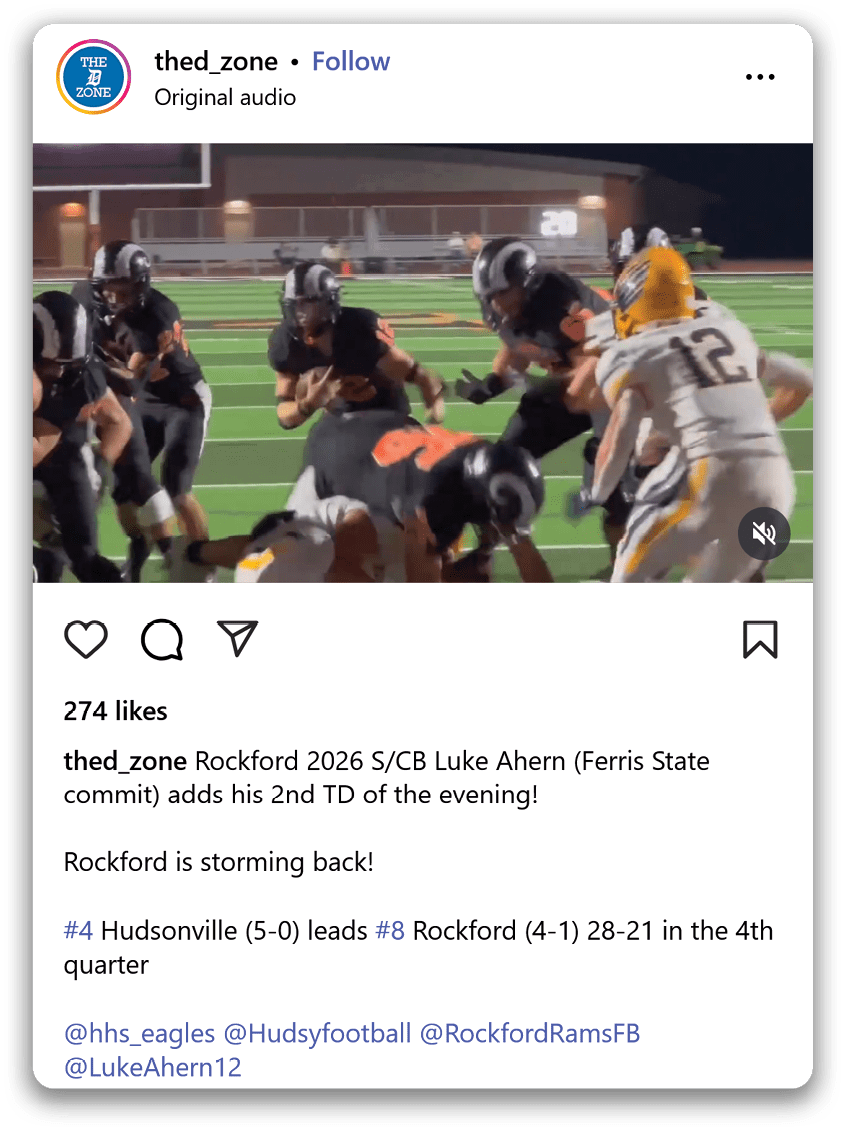This screenshot has width=846, height=1131.
Task: Open thed_zone username in header
Action: pos(216,62)
